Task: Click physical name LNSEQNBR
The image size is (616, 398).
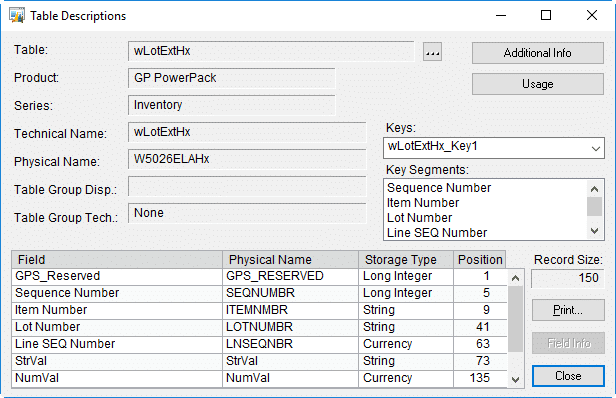Action: [259, 344]
